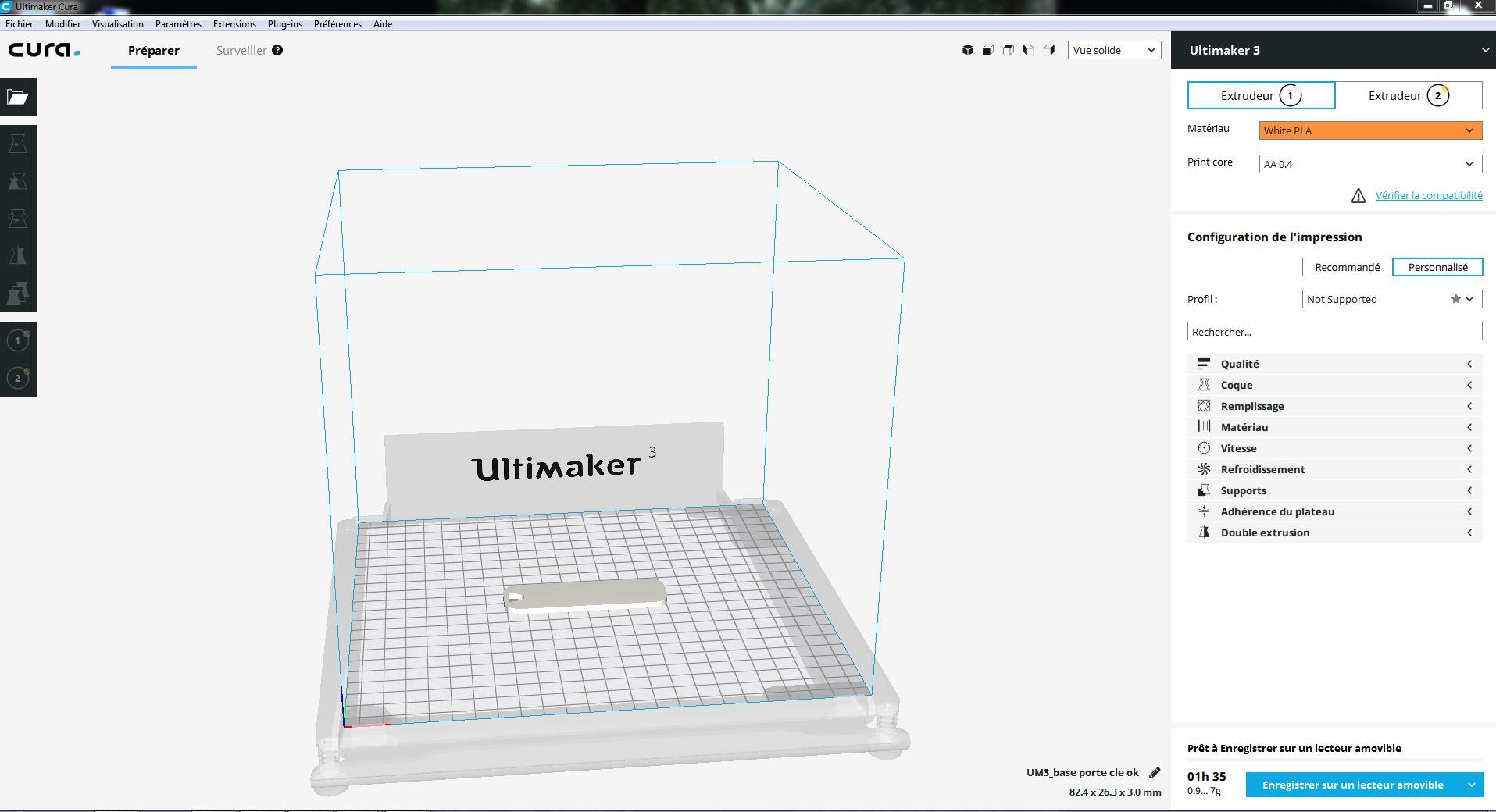
Task: Open the Modifier menu
Action: tap(62, 24)
